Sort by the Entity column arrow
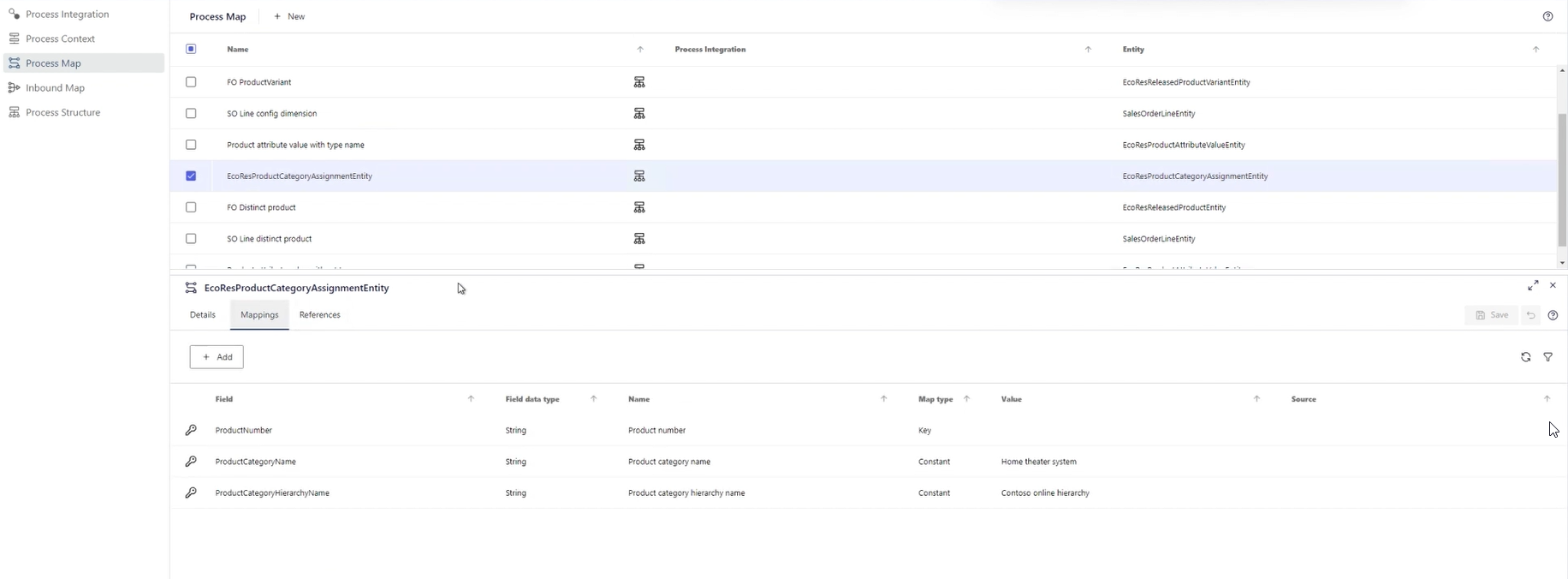1568x579 pixels. (x=1535, y=50)
